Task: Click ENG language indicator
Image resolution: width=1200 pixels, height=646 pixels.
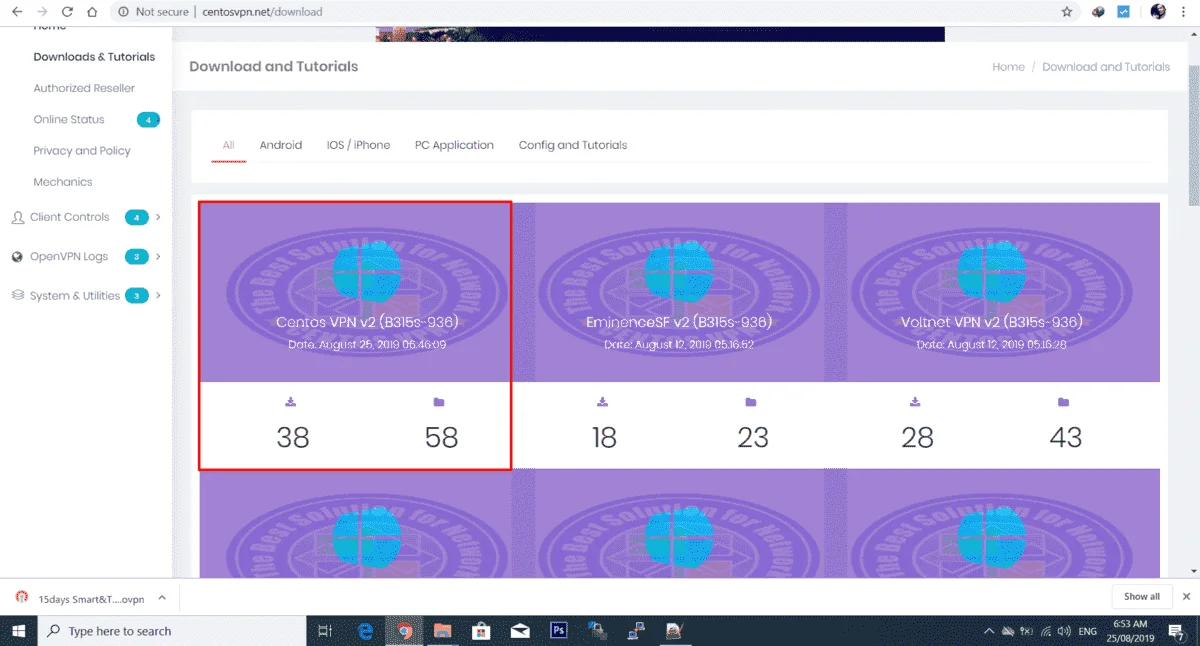Action: (x=1088, y=631)
